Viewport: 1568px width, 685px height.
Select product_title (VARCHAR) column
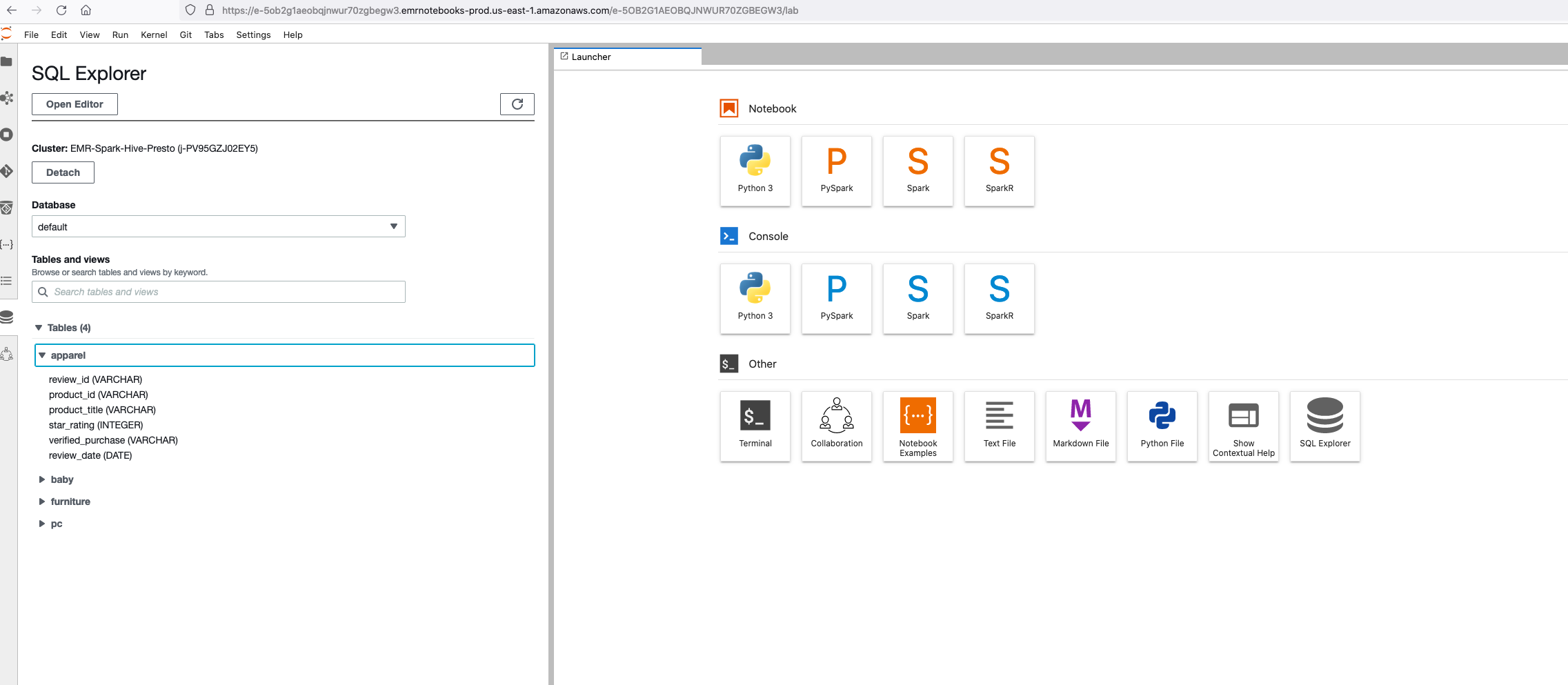(102, 410)
